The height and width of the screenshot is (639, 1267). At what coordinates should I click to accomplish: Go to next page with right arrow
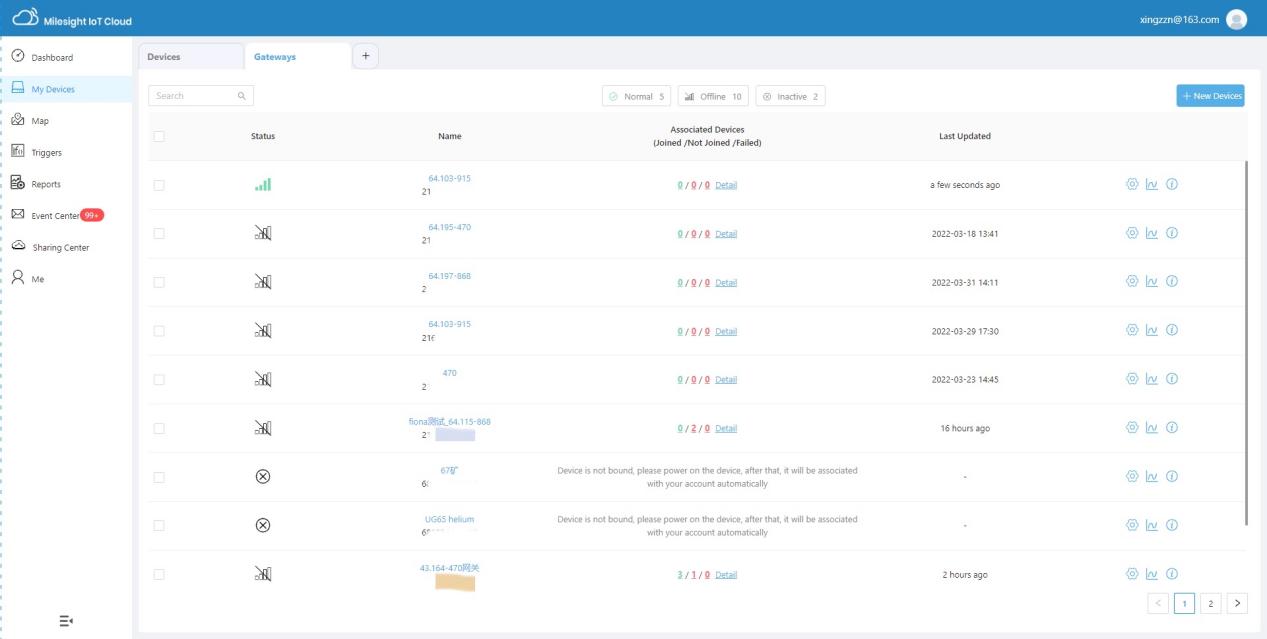point(1237,603)
